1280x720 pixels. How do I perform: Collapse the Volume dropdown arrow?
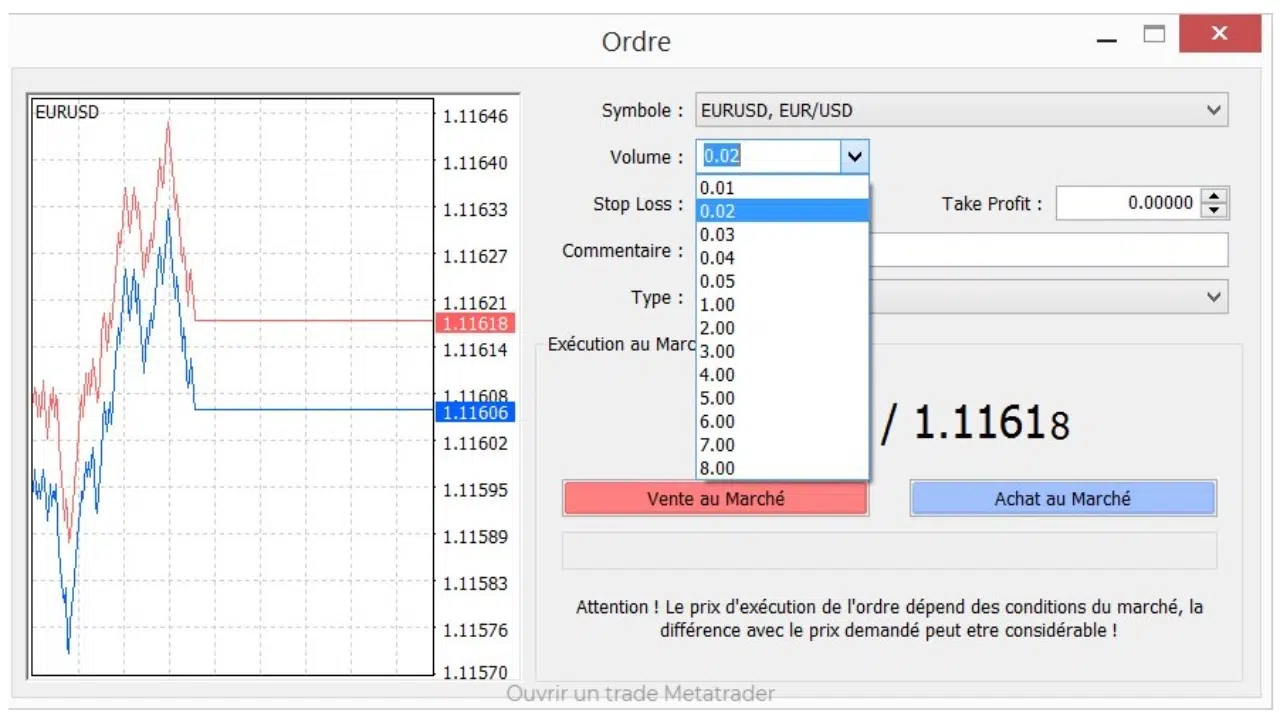[x=854, y=157]
